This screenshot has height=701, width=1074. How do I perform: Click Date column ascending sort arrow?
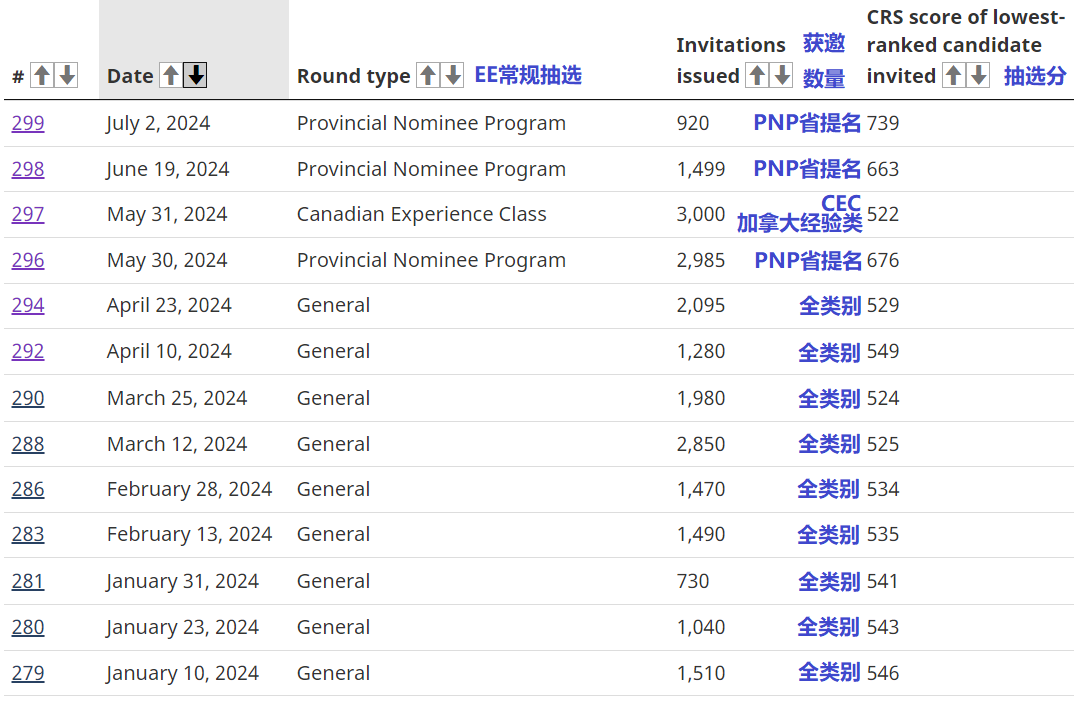click(171, 75)
